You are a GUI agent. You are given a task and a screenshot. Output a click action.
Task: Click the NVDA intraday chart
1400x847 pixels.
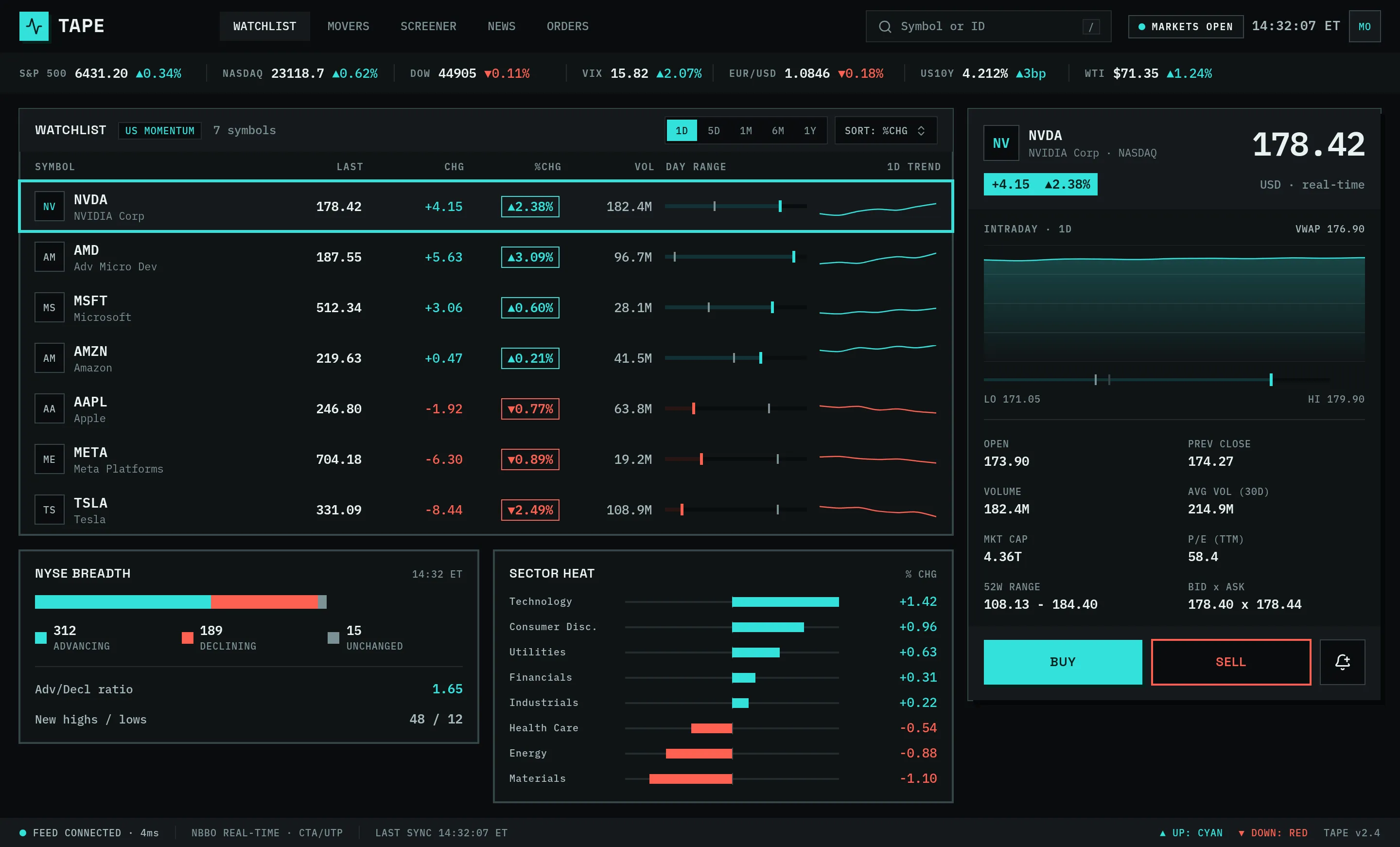(x=1174, y=303)
